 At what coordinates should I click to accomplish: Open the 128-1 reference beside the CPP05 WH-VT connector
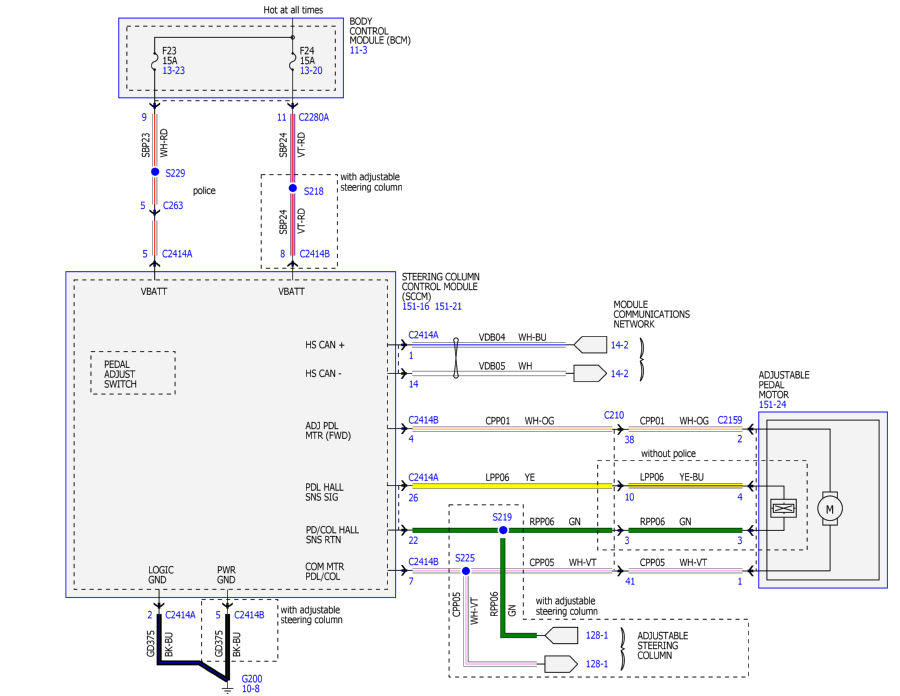point(597,664)
